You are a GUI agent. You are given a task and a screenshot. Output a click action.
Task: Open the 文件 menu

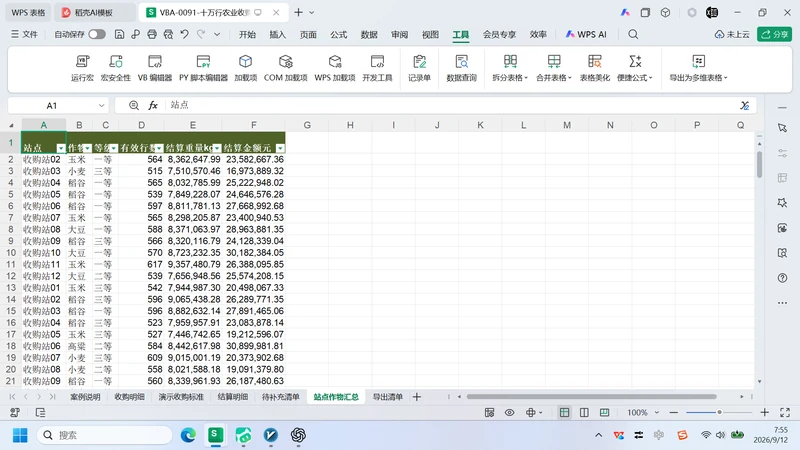click(x=24, y=34)
